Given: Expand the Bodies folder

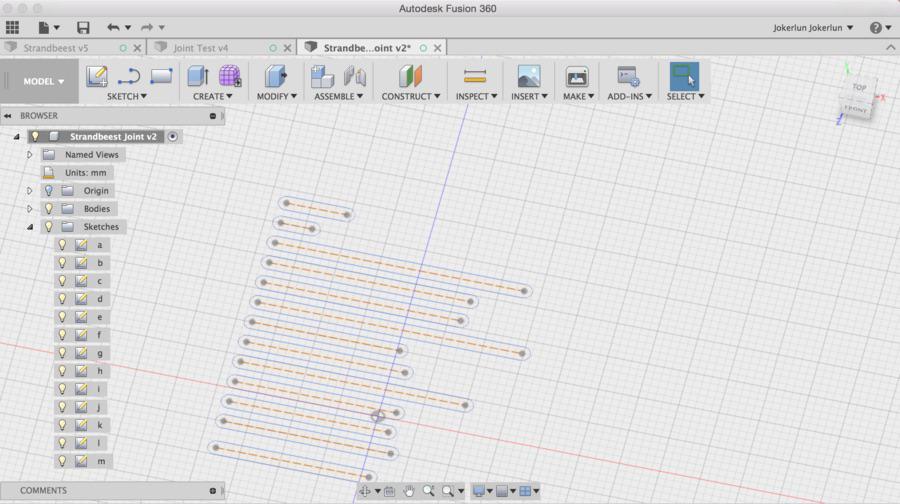Looking at the screenshot, I should pos(30,209).
